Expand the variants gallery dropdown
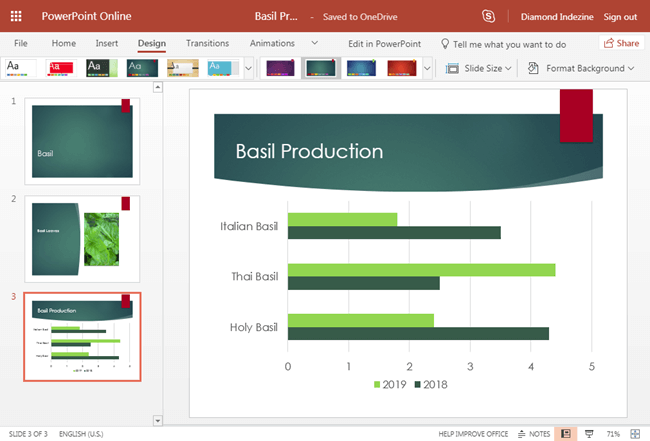Image resolution: width=650 pixels, height=441 pixels. click(x=427, y=68)
